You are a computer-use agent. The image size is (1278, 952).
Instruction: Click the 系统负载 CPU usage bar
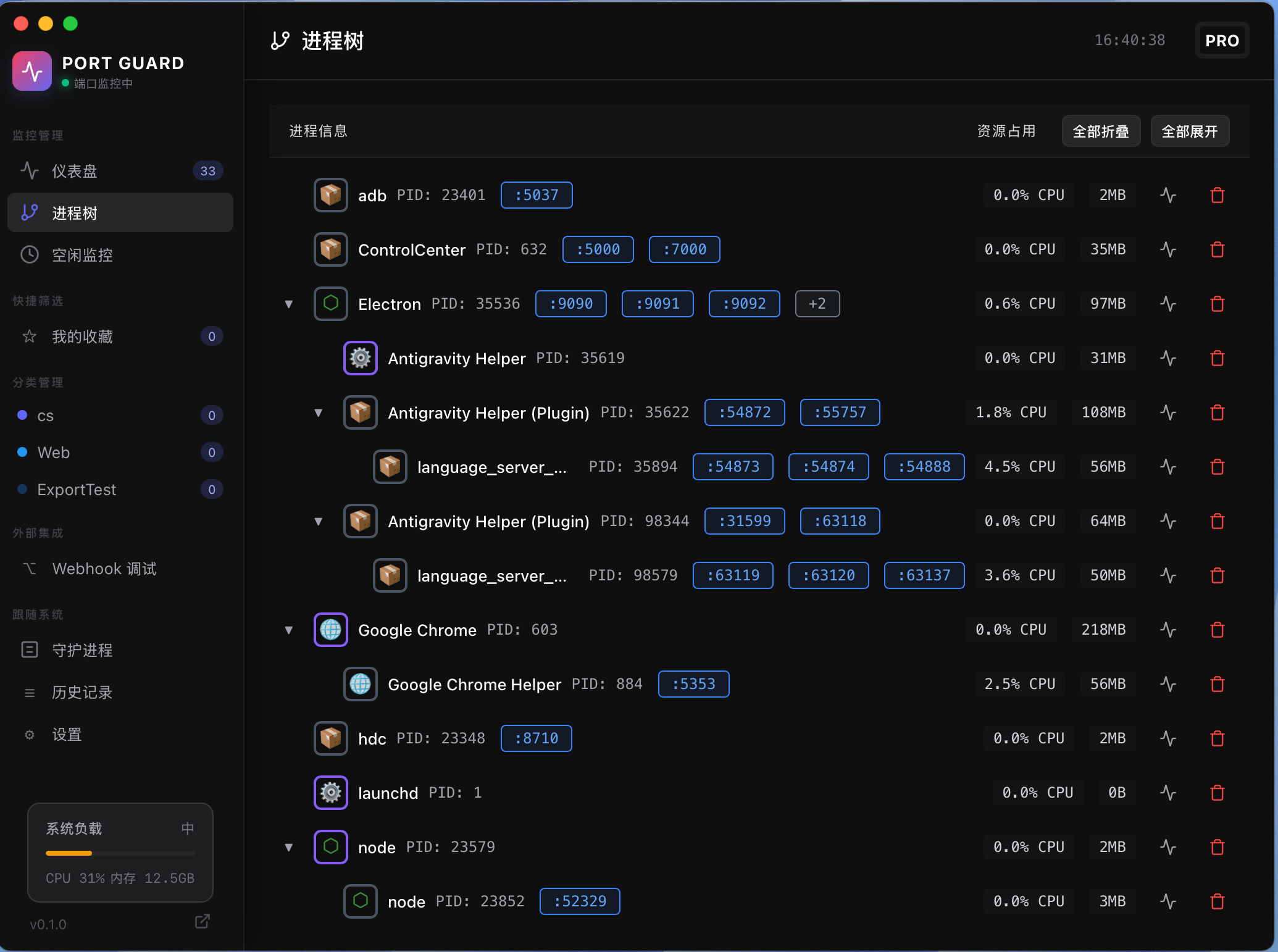pyautogui.click(x=120, y=853)
